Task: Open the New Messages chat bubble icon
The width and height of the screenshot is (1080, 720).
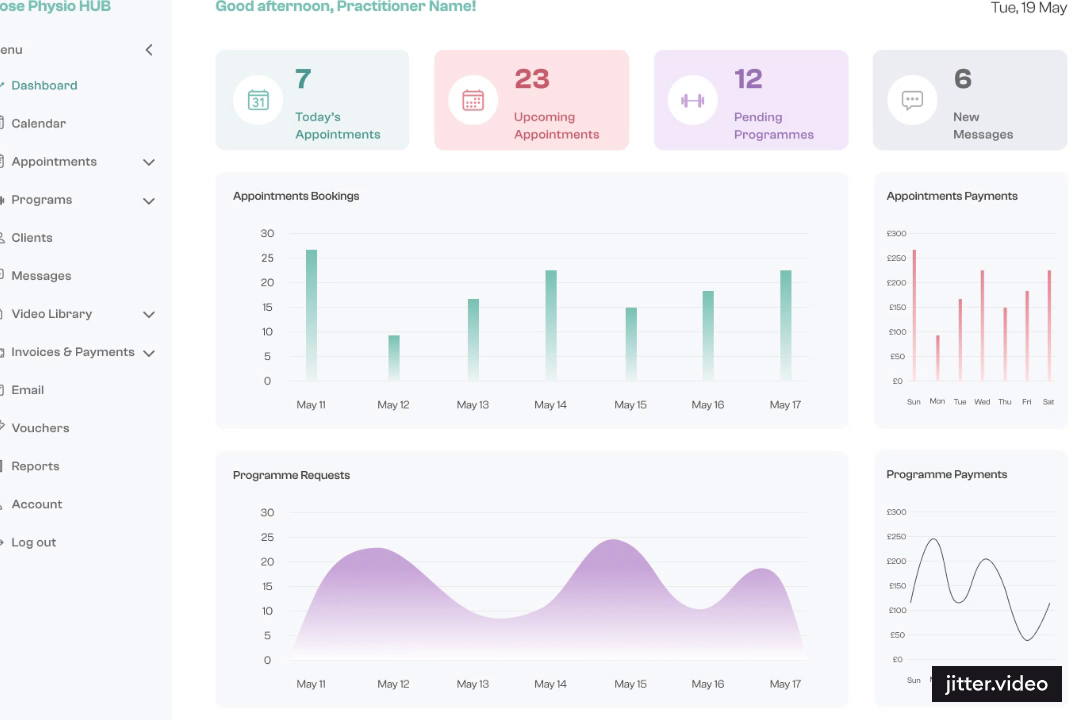Action: pyautogui.click(x=911, y=99)
